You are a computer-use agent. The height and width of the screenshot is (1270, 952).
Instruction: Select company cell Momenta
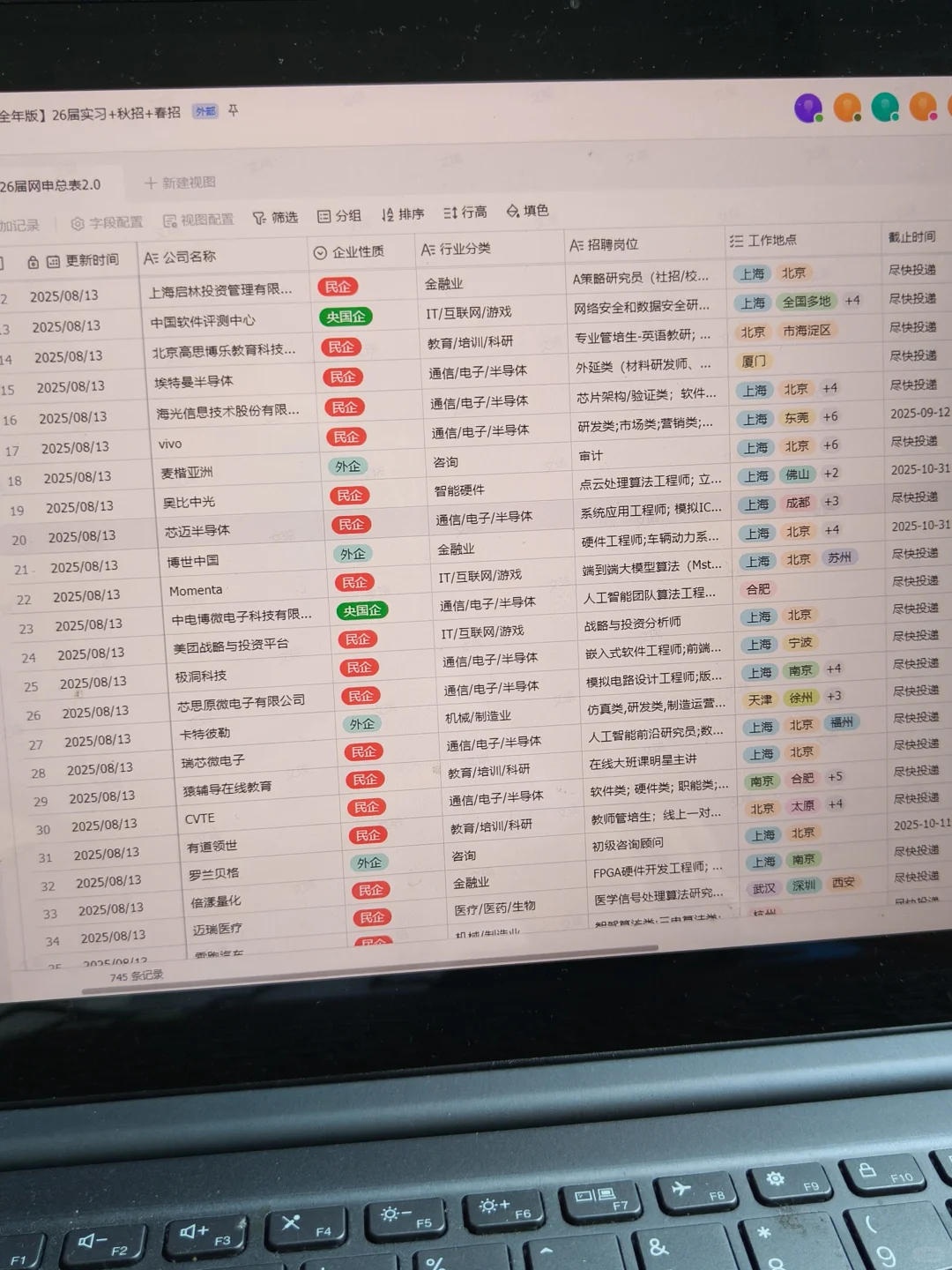(x=196, y=591)
